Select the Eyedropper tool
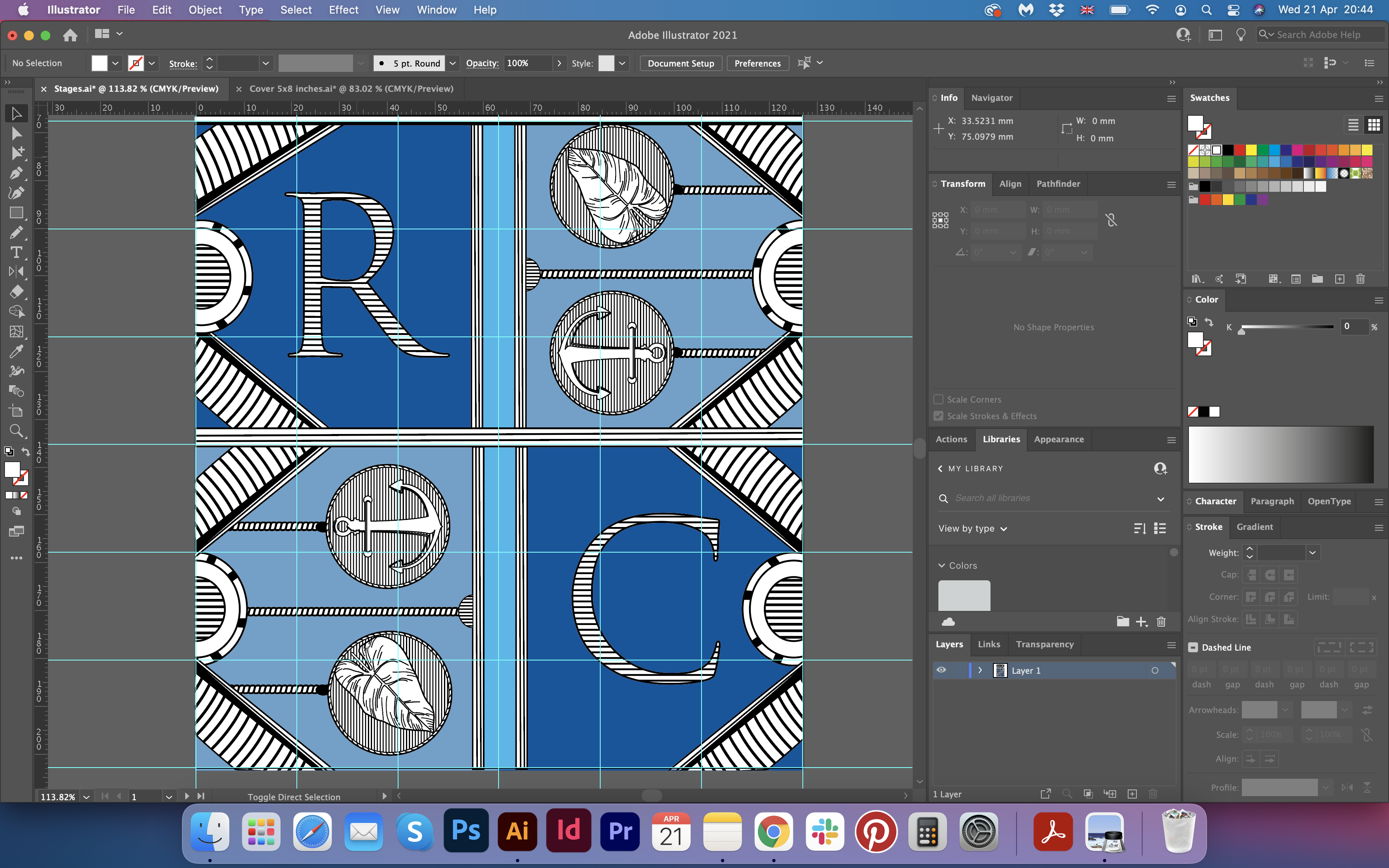Viewport: 1389px width, 868px height. pos(16,351)
